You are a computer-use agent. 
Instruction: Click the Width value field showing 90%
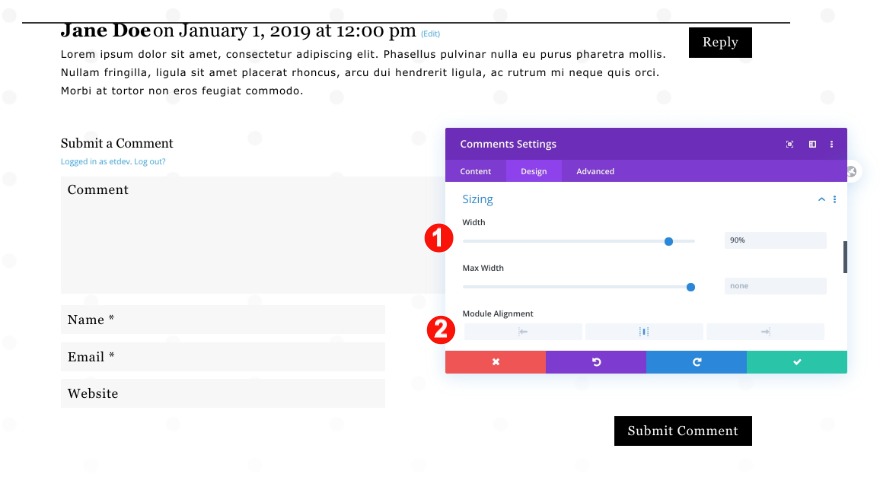[775, 241]
